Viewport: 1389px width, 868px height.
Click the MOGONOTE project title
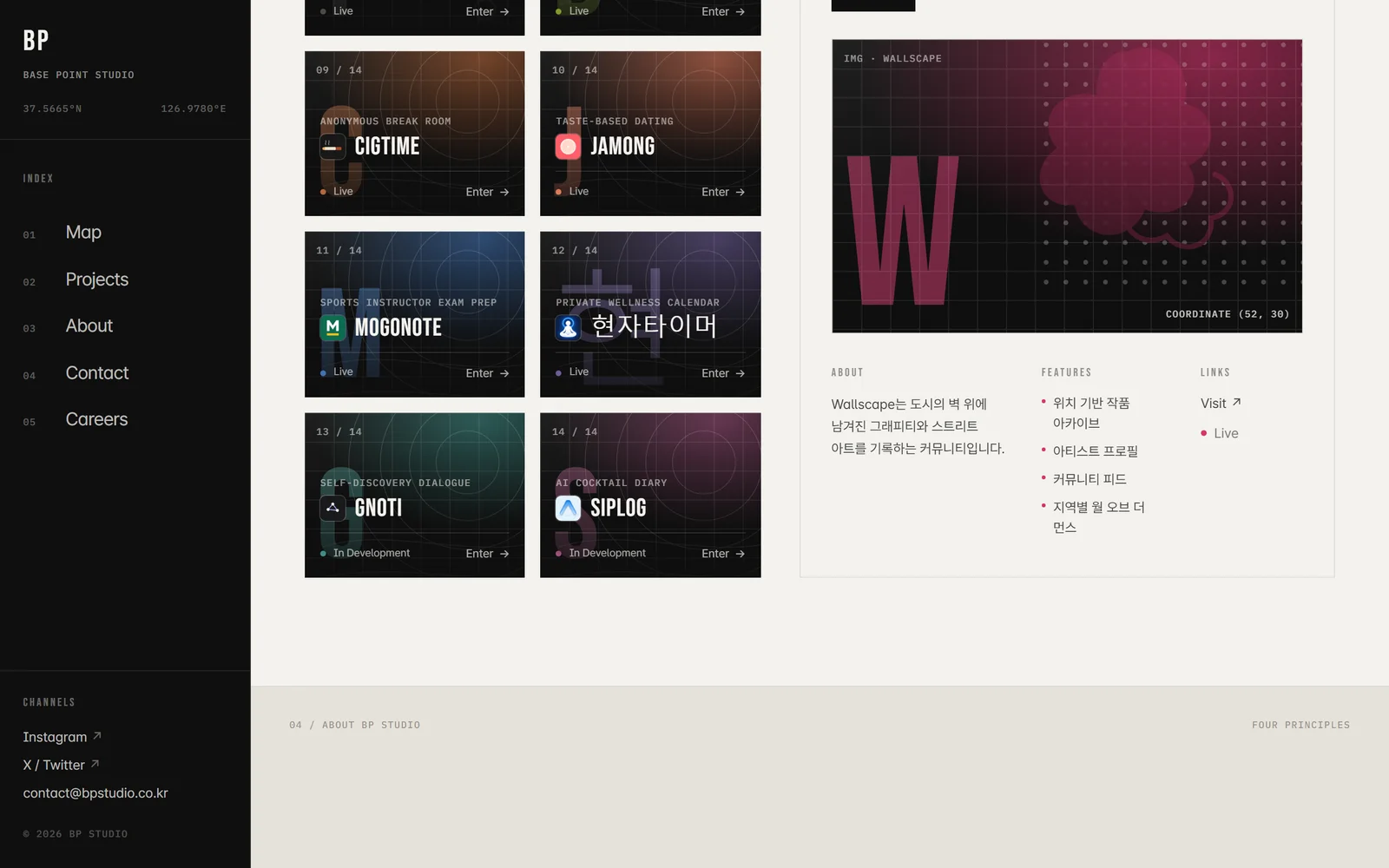[398, 327]
